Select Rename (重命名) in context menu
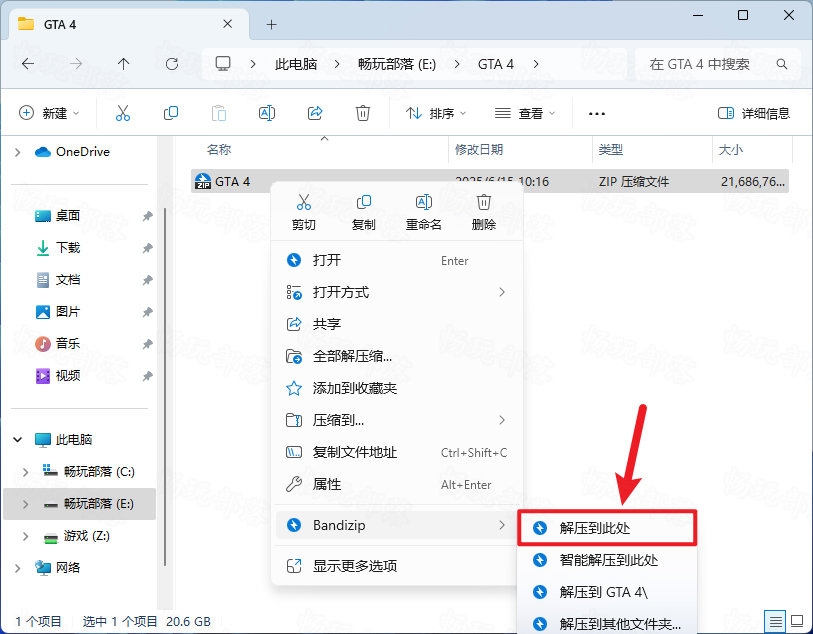 pyautogui.click(x=424, y=212)
